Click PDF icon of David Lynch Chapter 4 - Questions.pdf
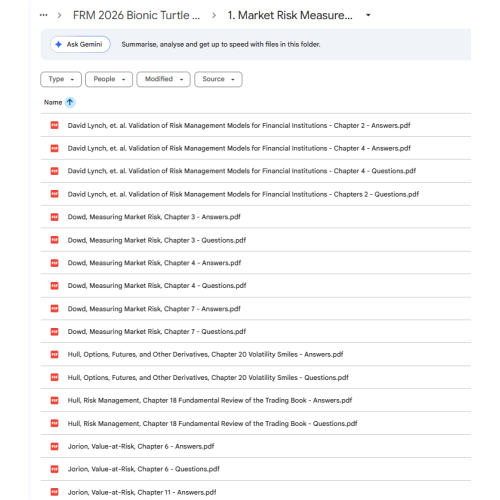This screenshot has height=500, width=500. point(55,171)
